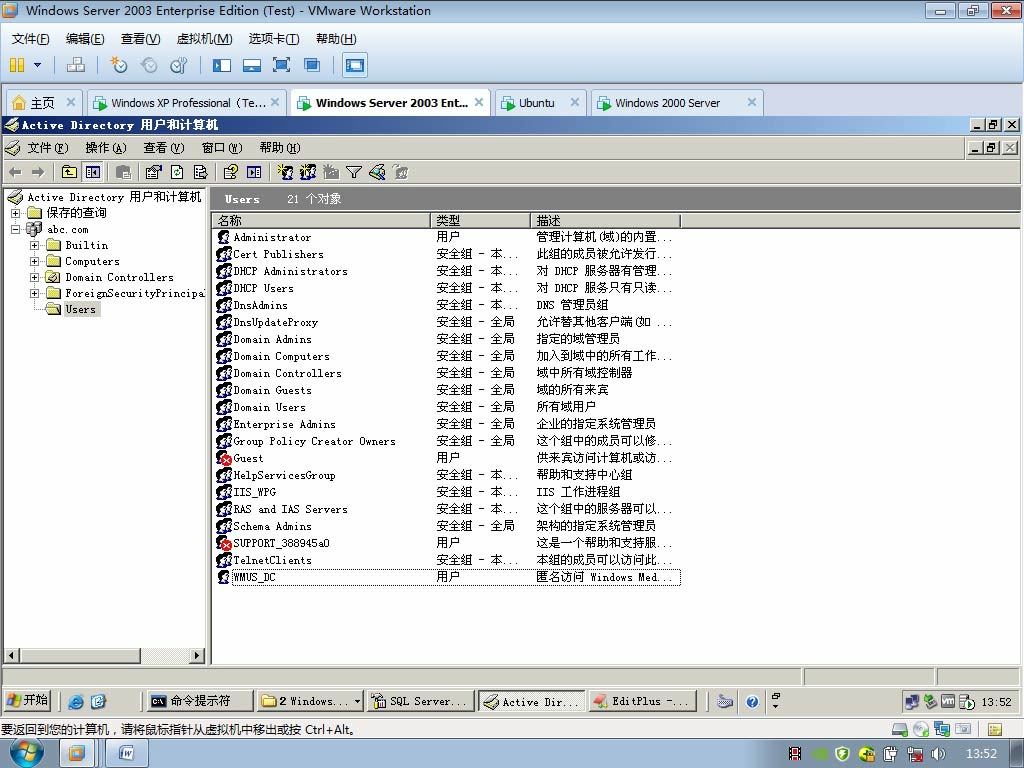Close the Ubuntu tab

coord(575,102)
